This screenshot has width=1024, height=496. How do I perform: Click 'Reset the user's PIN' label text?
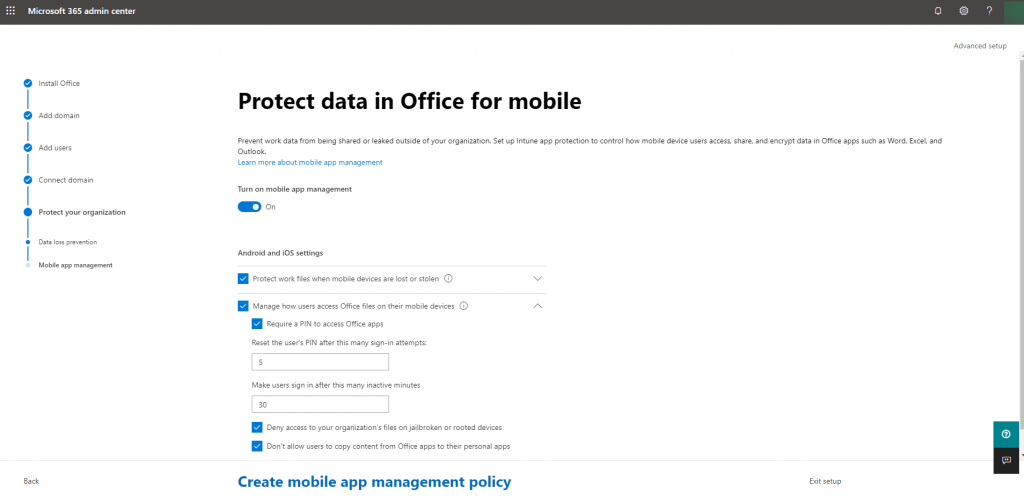(x=339, y=343)
